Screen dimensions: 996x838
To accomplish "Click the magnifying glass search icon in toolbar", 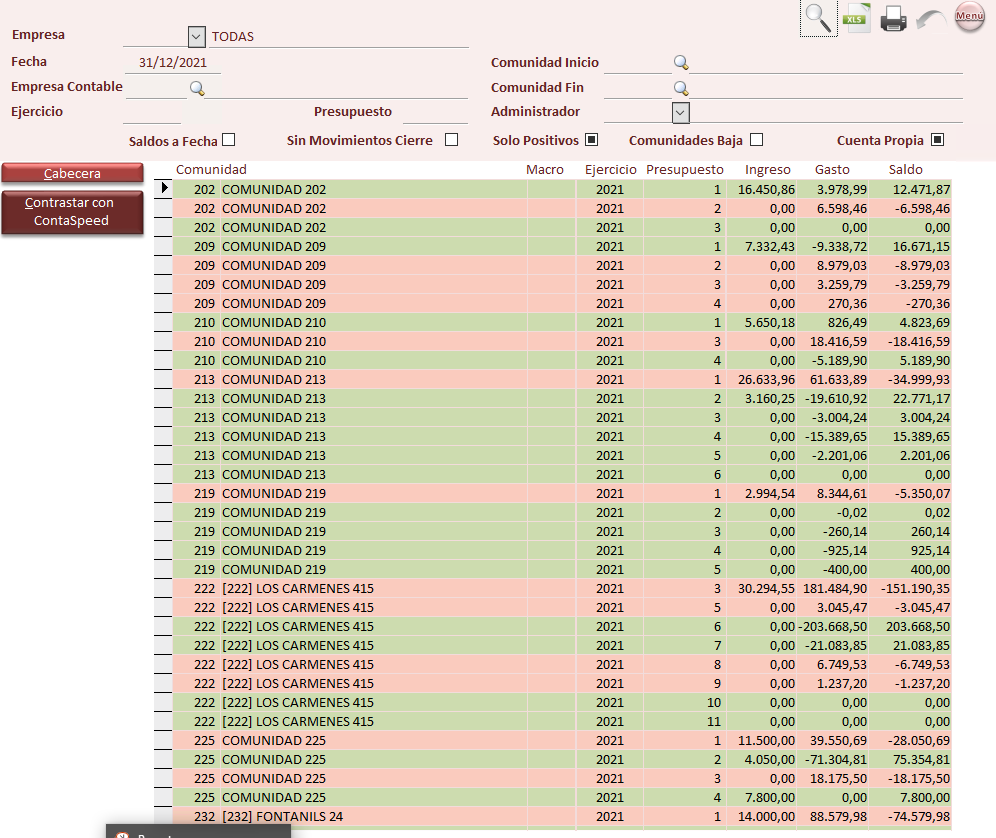I will 818,18.
